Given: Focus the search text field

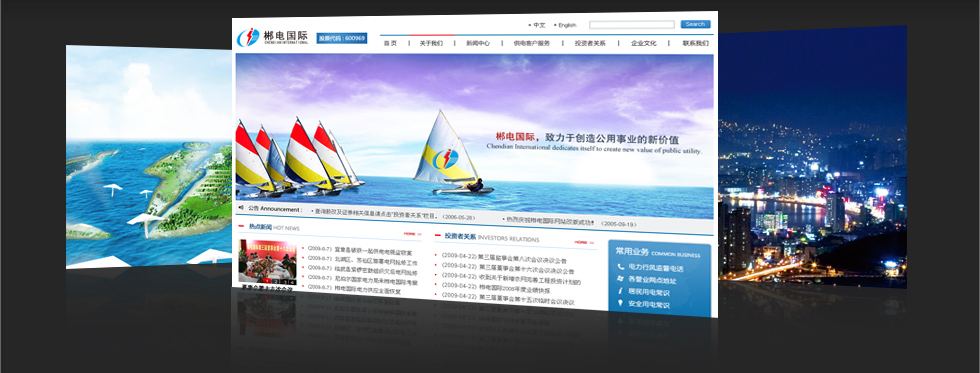Looking at the screenshot, I should click(x=632, y=24).
